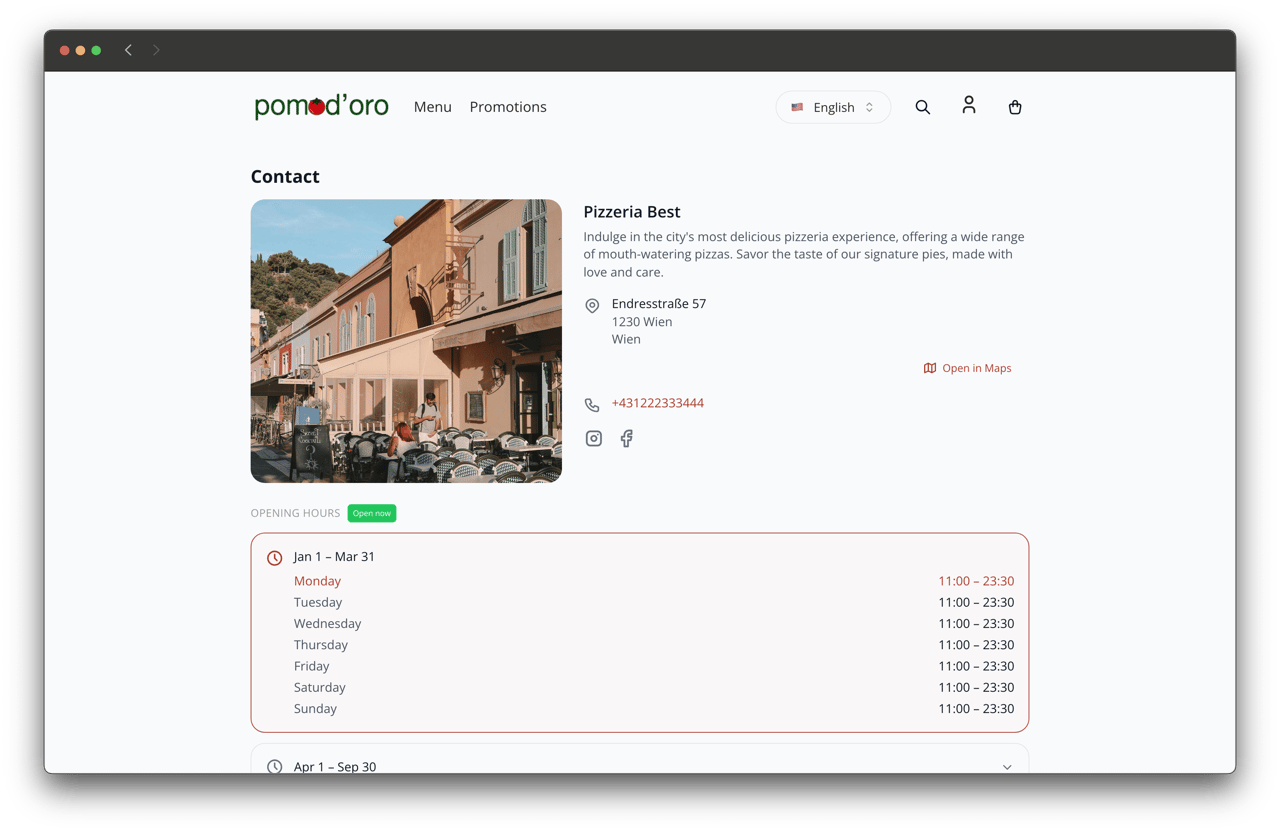1280x832 pixels.
Task: Click the Apr 1 – Sep 30 date range
Action: pyautogui.click(x=335, y=767)
